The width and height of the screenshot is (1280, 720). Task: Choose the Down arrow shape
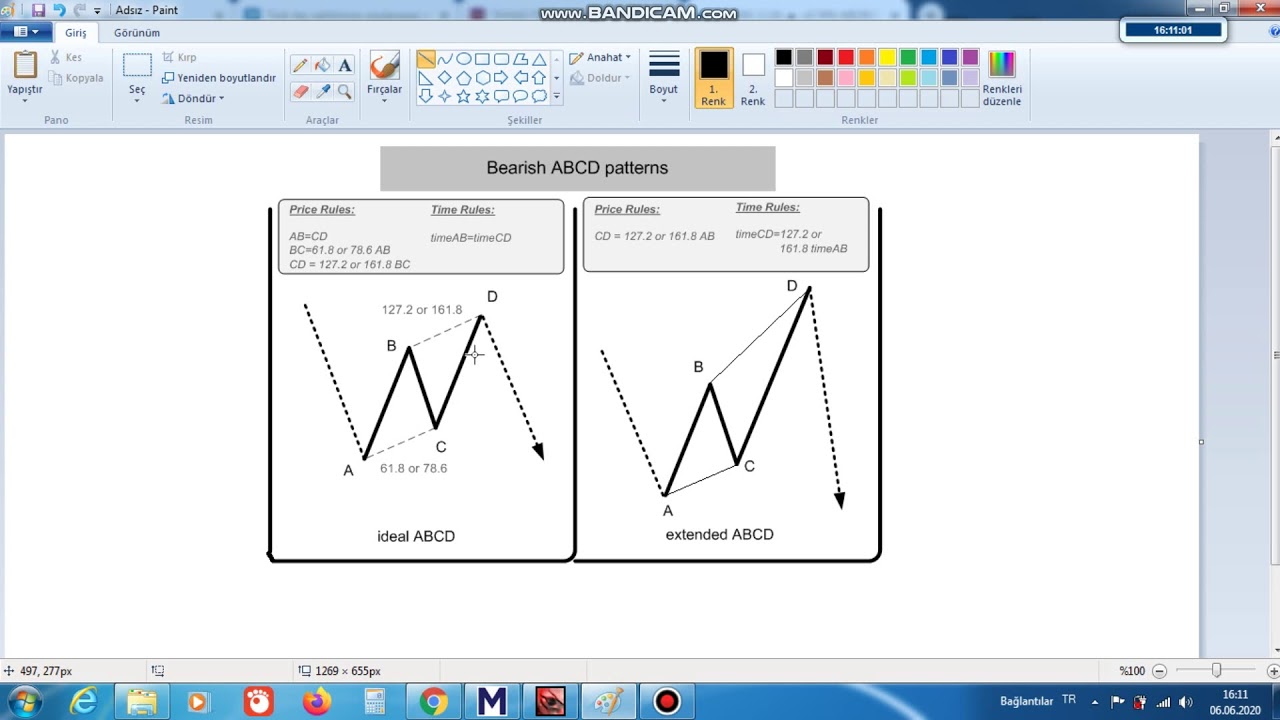(426, 96)
